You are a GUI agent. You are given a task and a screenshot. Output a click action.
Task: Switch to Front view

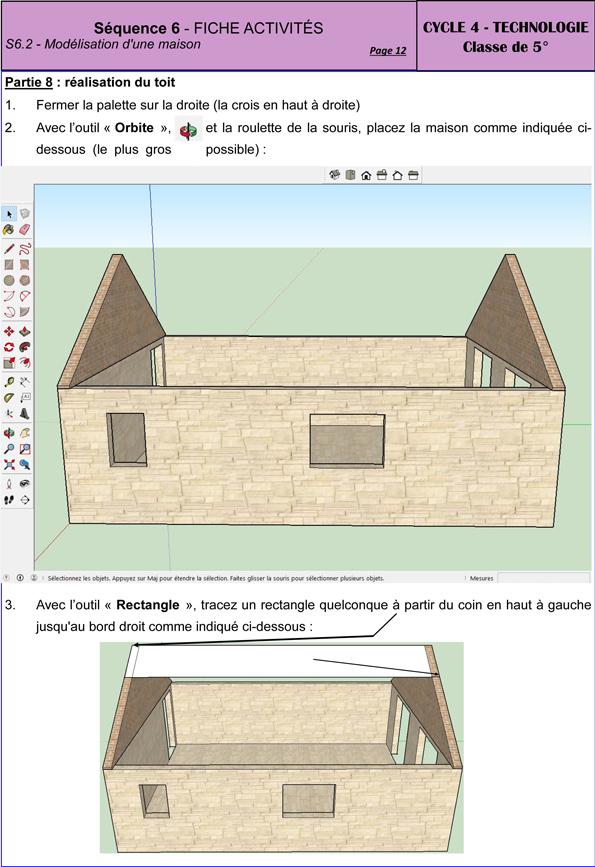pyautogui.click(x=366, y=175)
